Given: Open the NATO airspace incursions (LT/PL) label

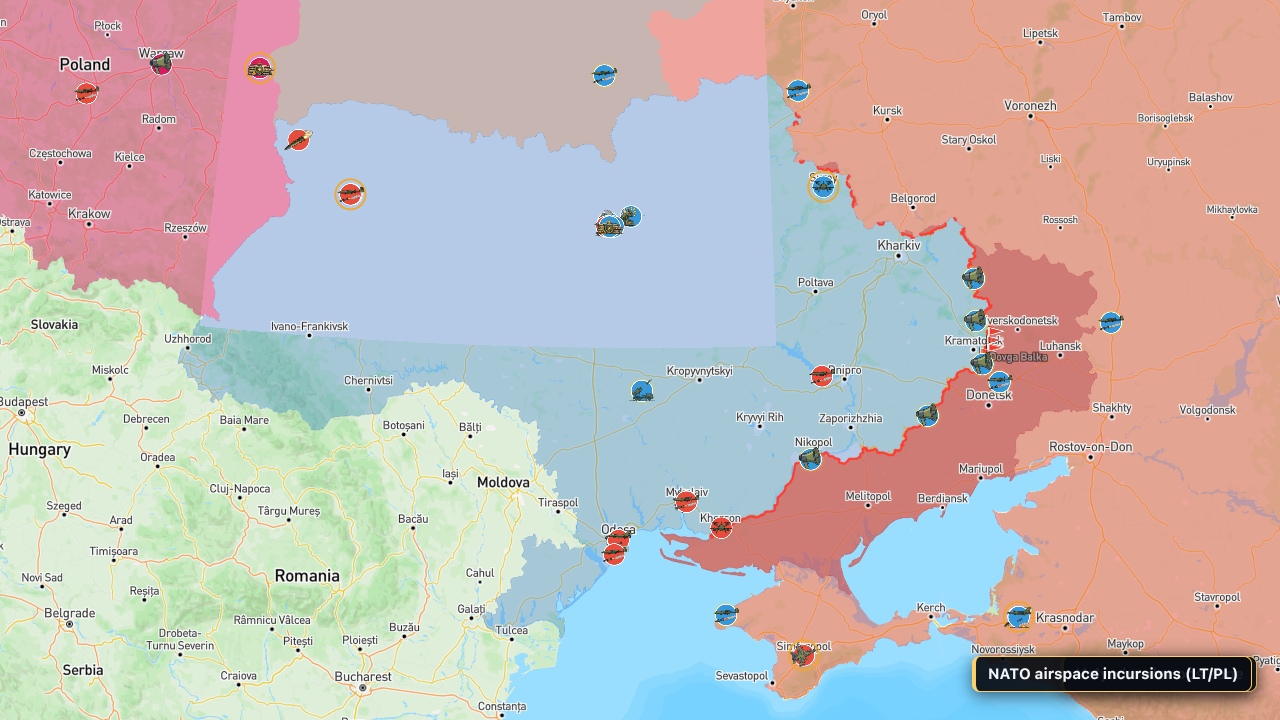Looking at the screenshot, I should point(1112,674).
